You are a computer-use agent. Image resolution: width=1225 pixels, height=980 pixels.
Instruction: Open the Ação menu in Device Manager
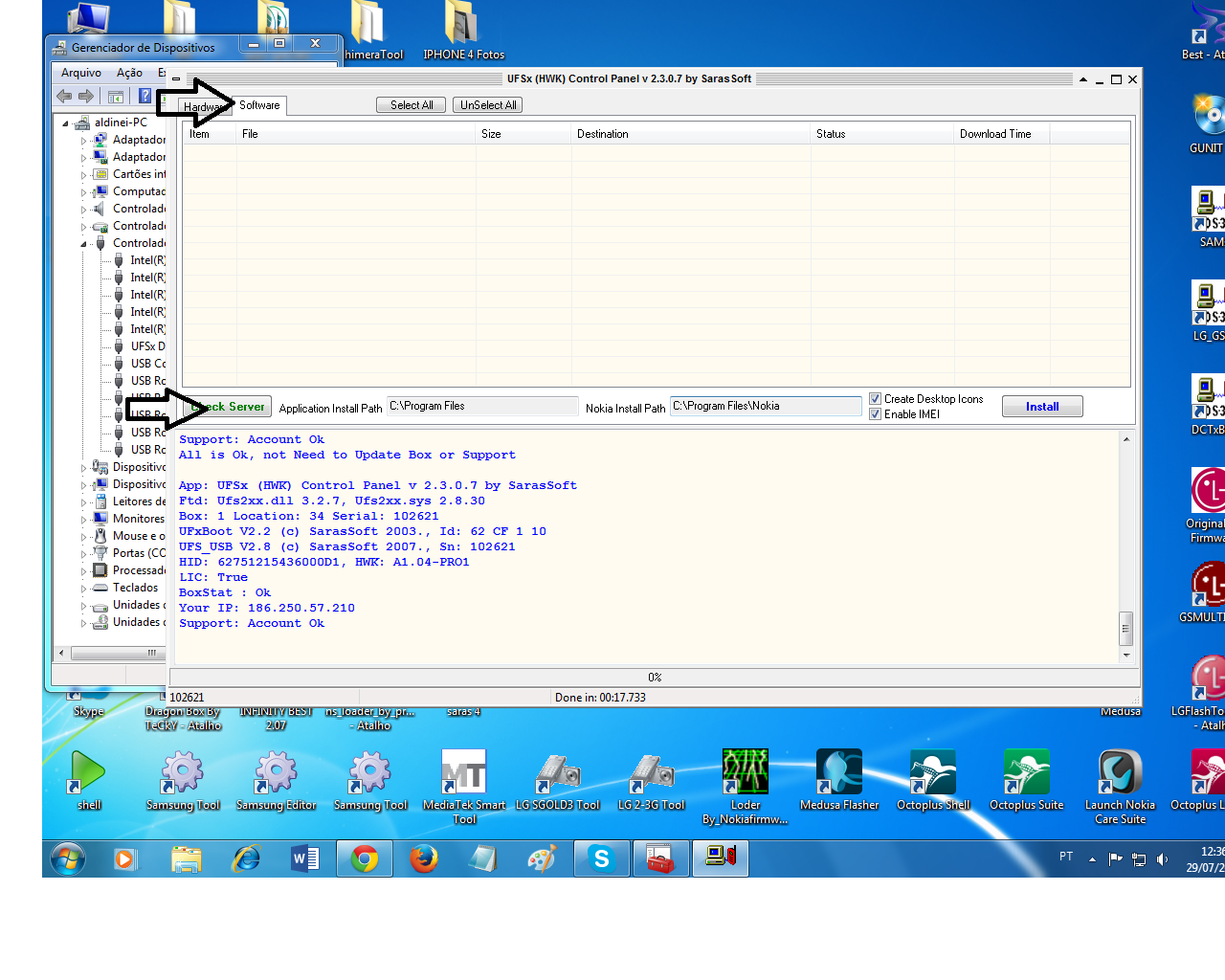tap(129, 73)
